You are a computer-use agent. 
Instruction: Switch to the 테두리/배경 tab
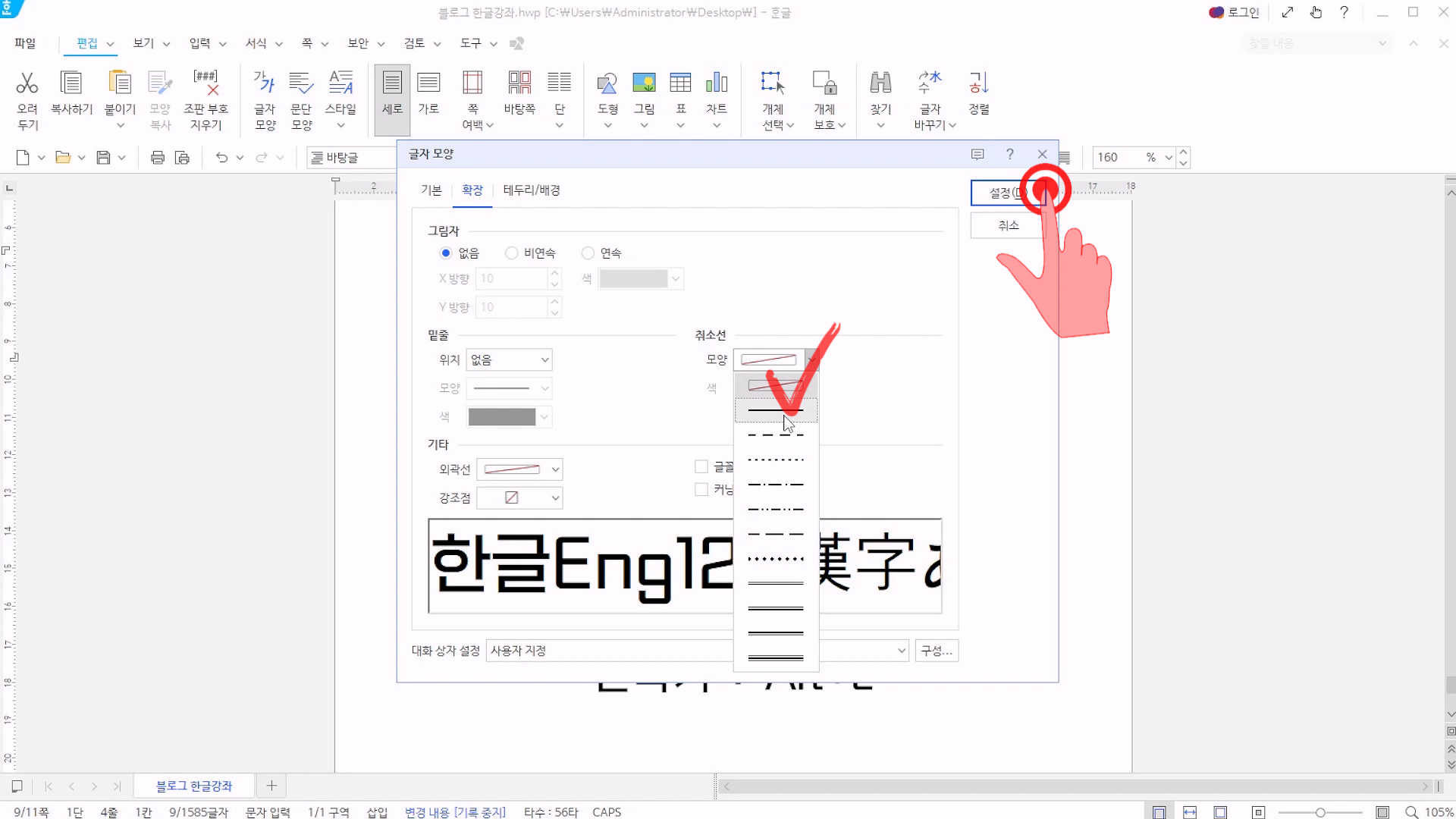coord(531,190)
